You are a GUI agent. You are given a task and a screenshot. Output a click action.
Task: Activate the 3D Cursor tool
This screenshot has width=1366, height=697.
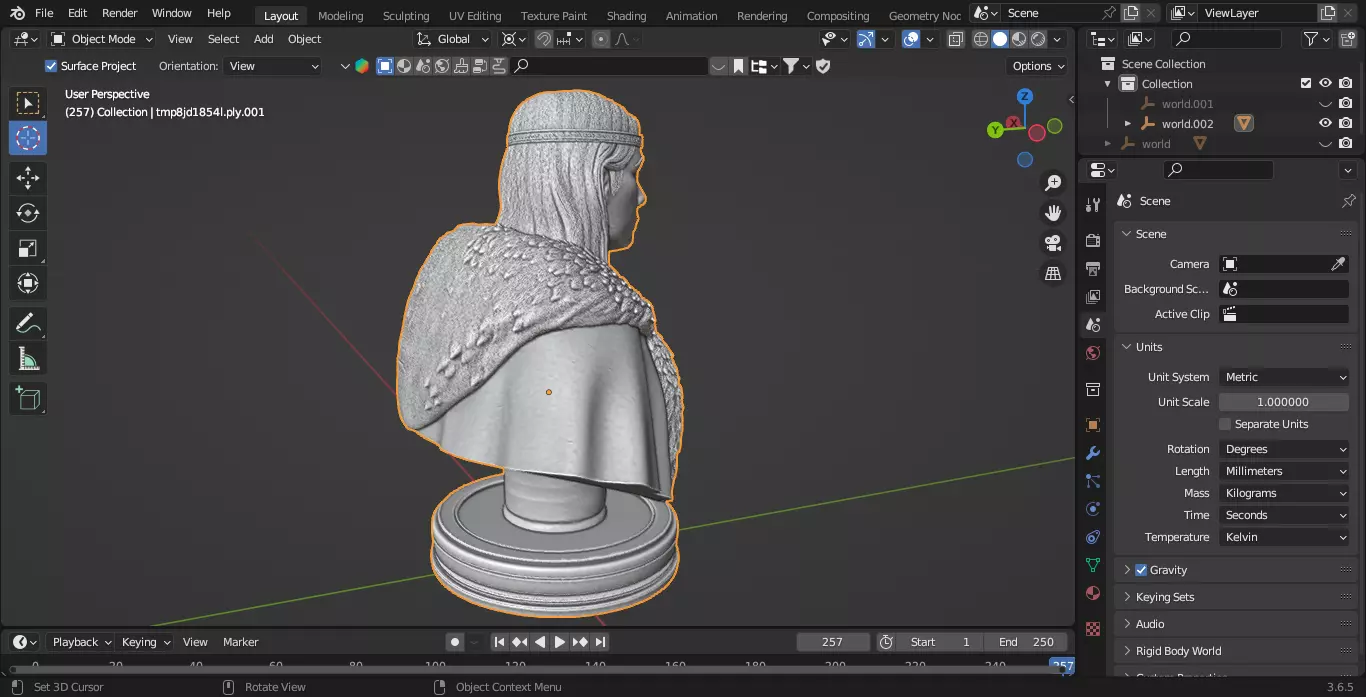pyautogui.click(x=28, y=138)
